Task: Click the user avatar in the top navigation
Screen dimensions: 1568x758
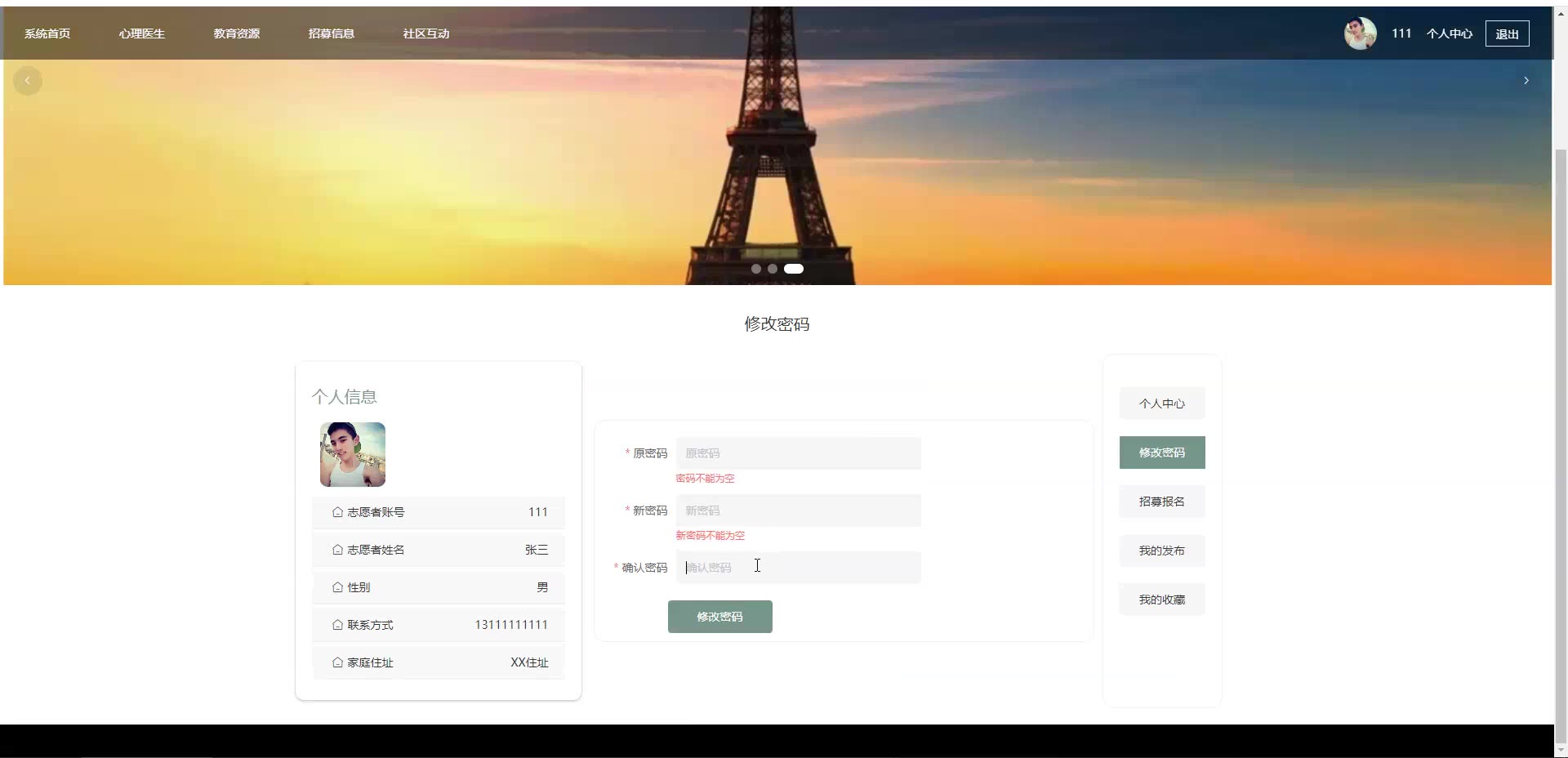Action: pos(1361,33)
